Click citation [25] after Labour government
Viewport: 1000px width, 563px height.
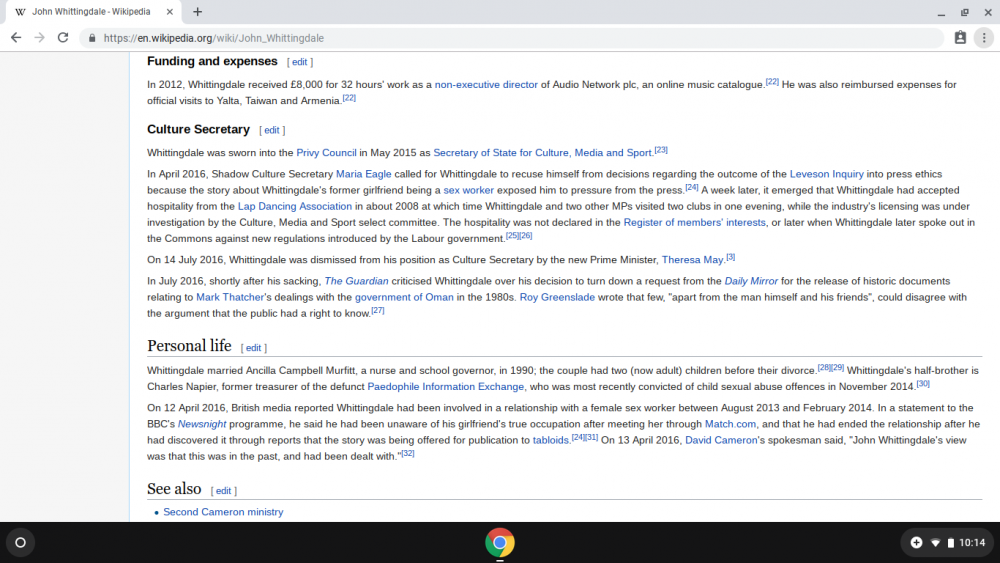[512, 235]
